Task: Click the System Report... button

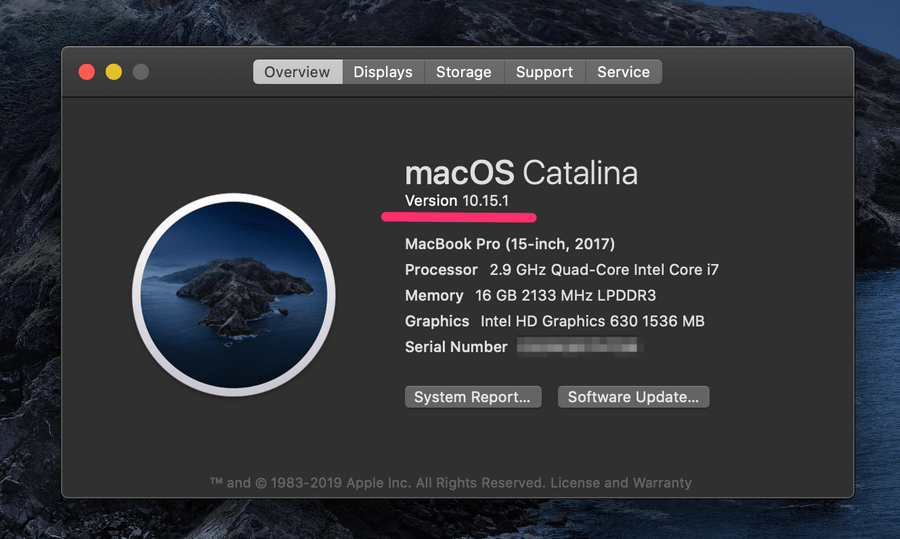Action: 473,397
